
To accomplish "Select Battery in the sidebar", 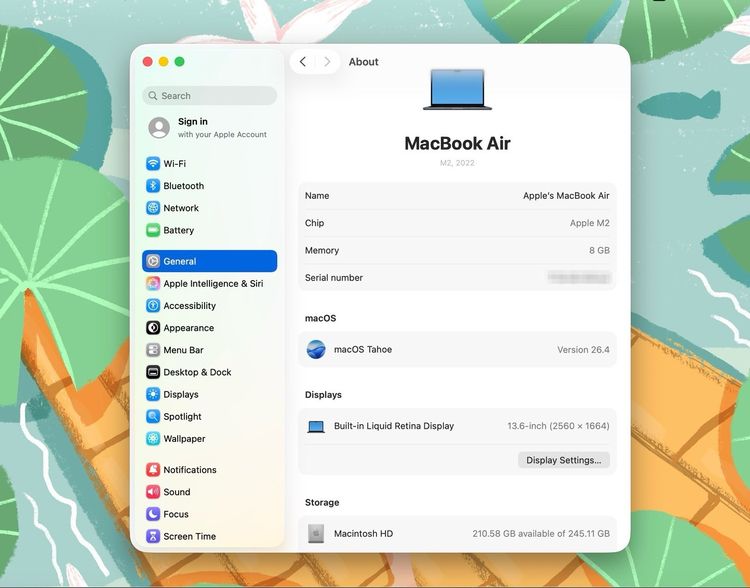I will [x=210, y=230].
